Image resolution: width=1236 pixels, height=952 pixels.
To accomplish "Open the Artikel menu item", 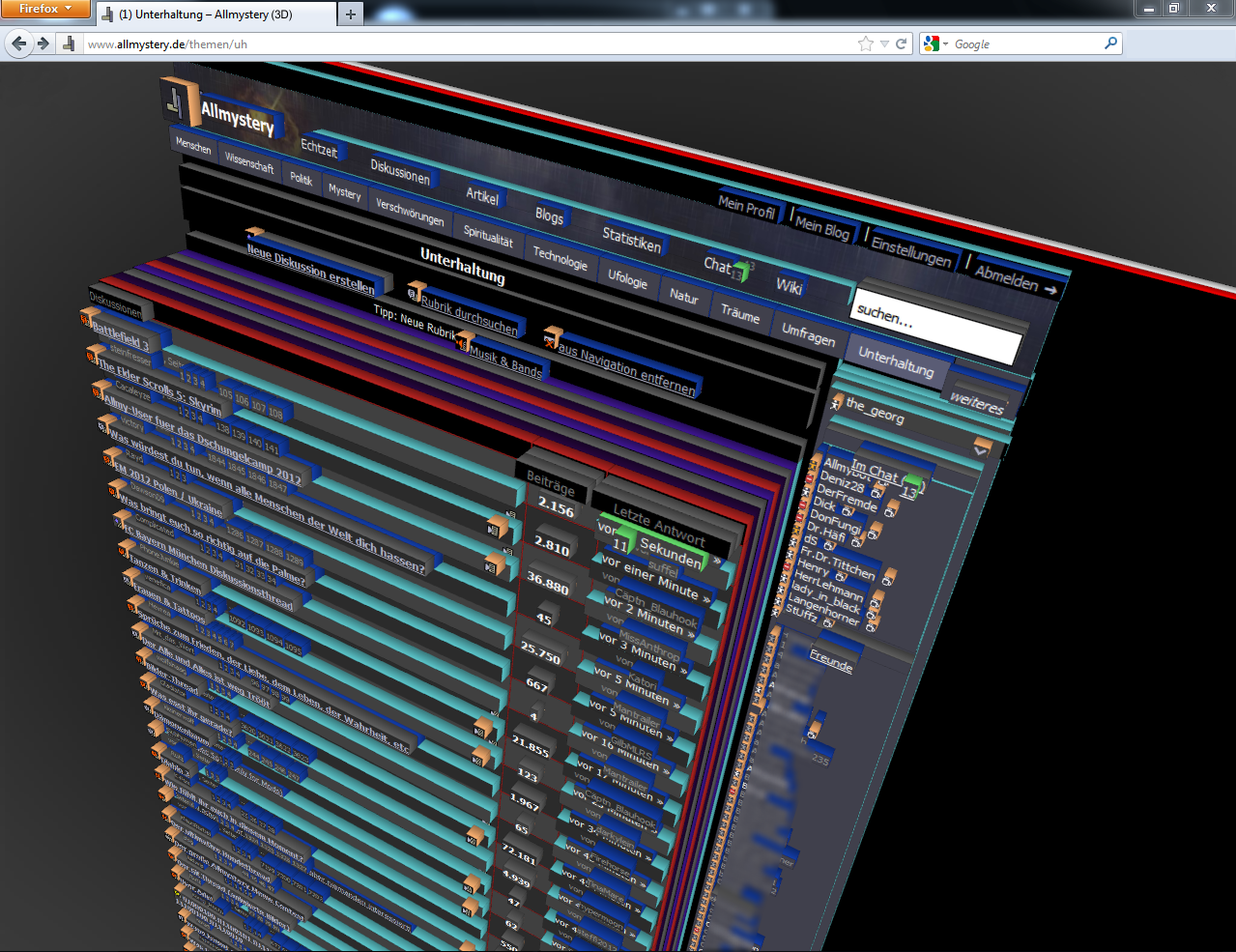I will [x=482, y=195].
